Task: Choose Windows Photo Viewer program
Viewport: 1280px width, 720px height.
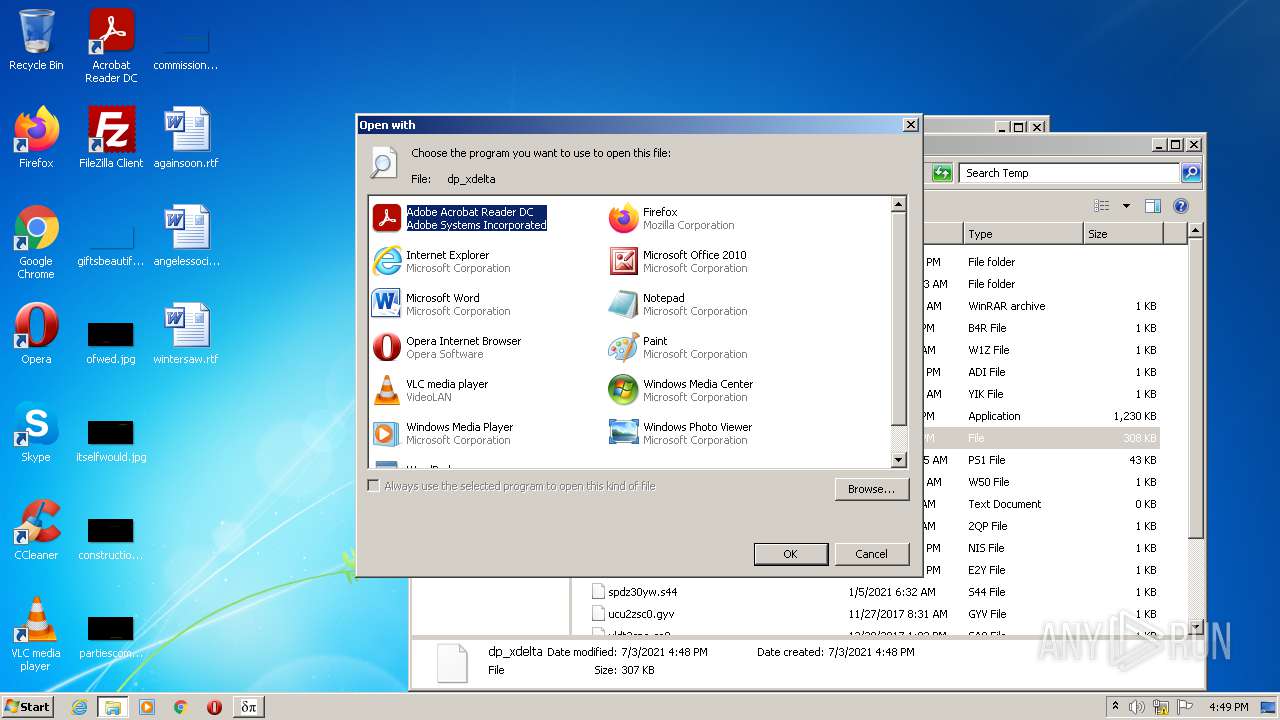Action: click(681, 433)
